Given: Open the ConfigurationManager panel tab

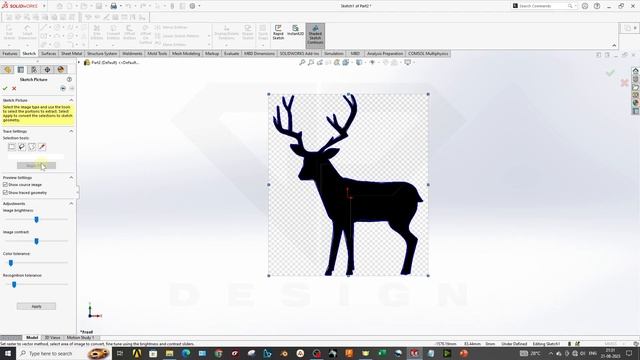Looking at the screenshot, I should coord(34,69).
